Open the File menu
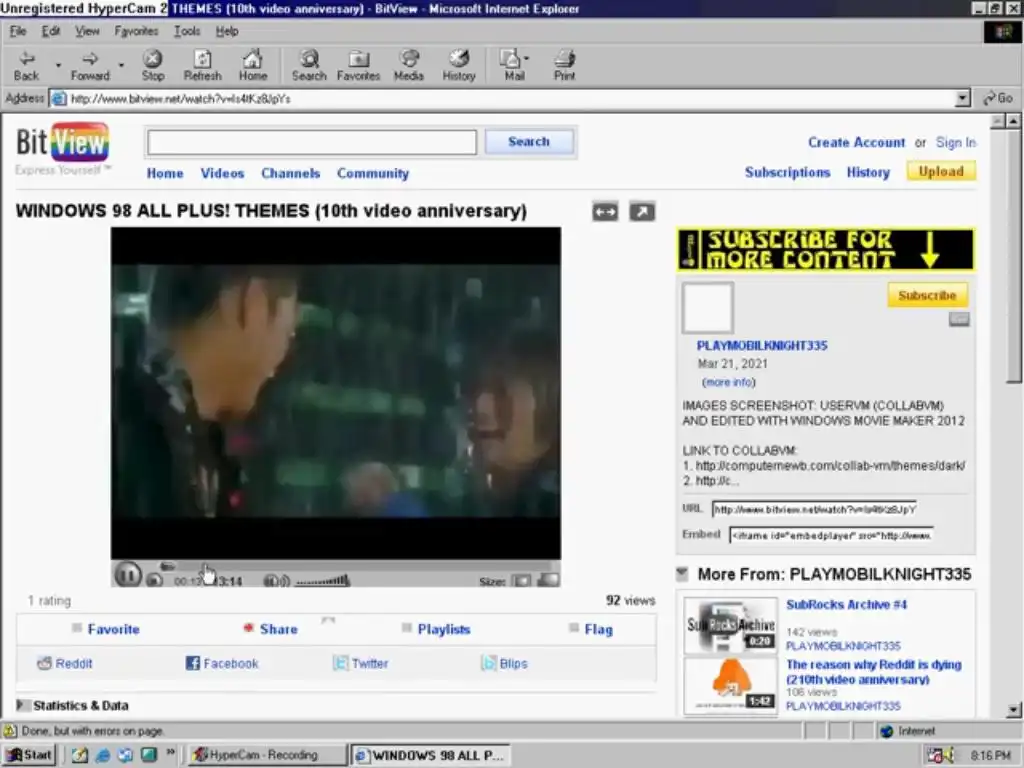Screen dimensions: 1024x768 18,31
